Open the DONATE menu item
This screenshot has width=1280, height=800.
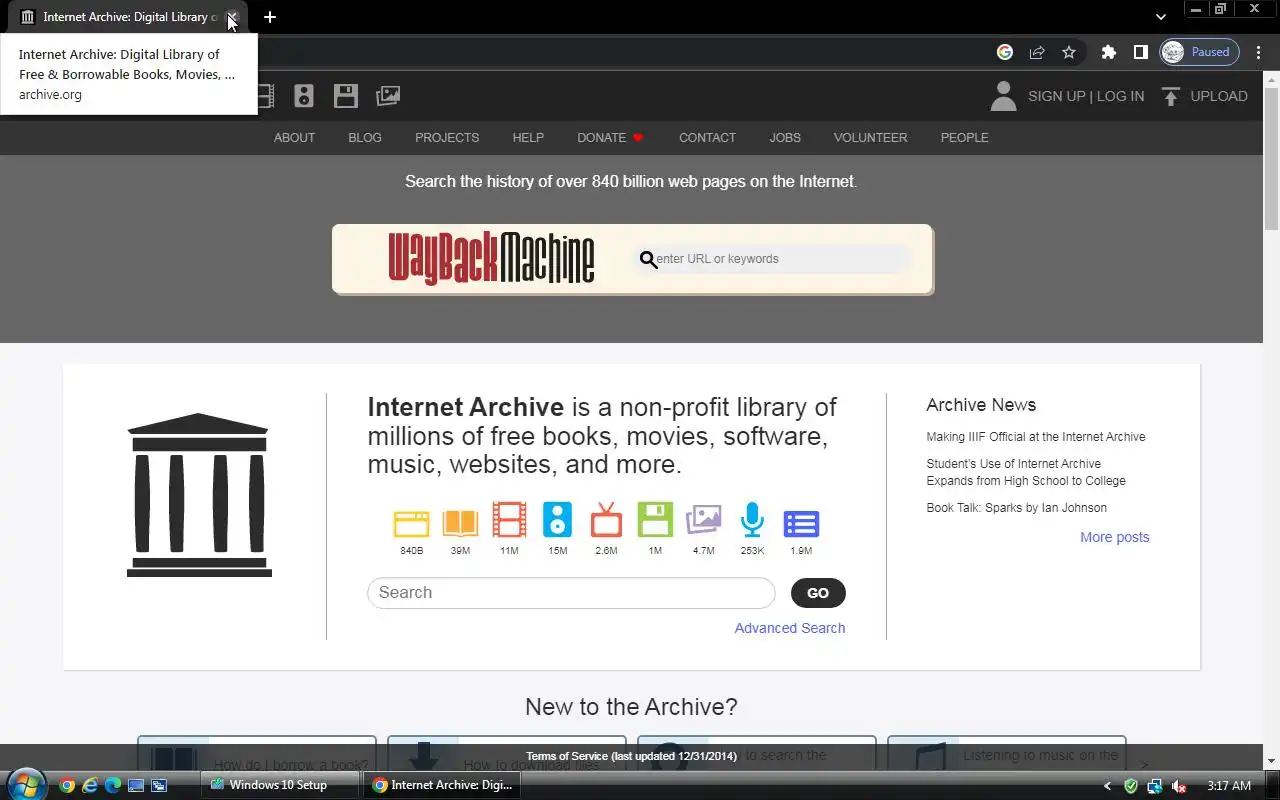coord(601,138)
